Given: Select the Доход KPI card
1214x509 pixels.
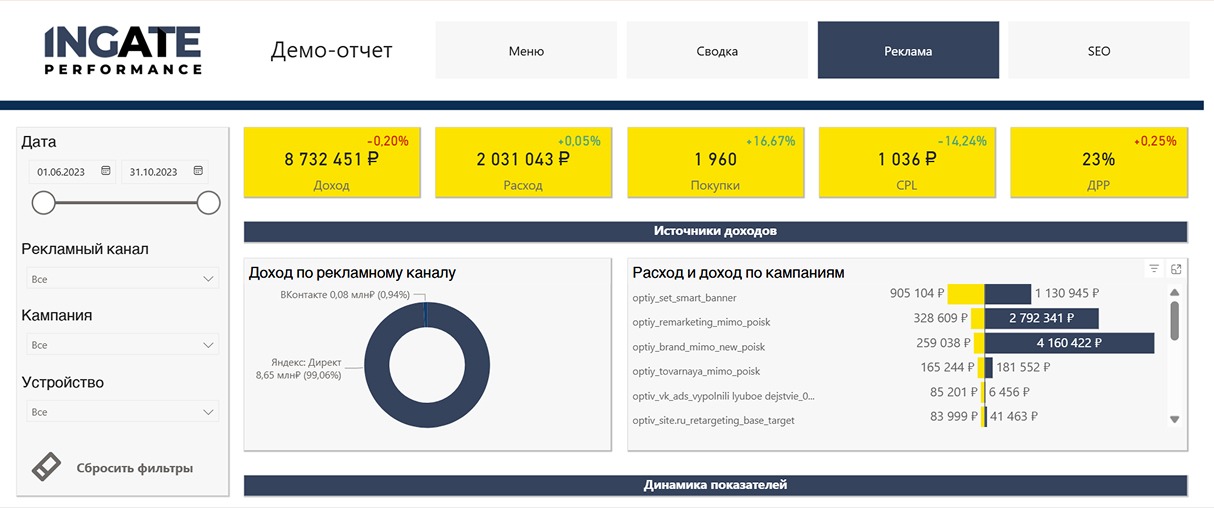Looking at the screenshot, I should tap(331, 161).
